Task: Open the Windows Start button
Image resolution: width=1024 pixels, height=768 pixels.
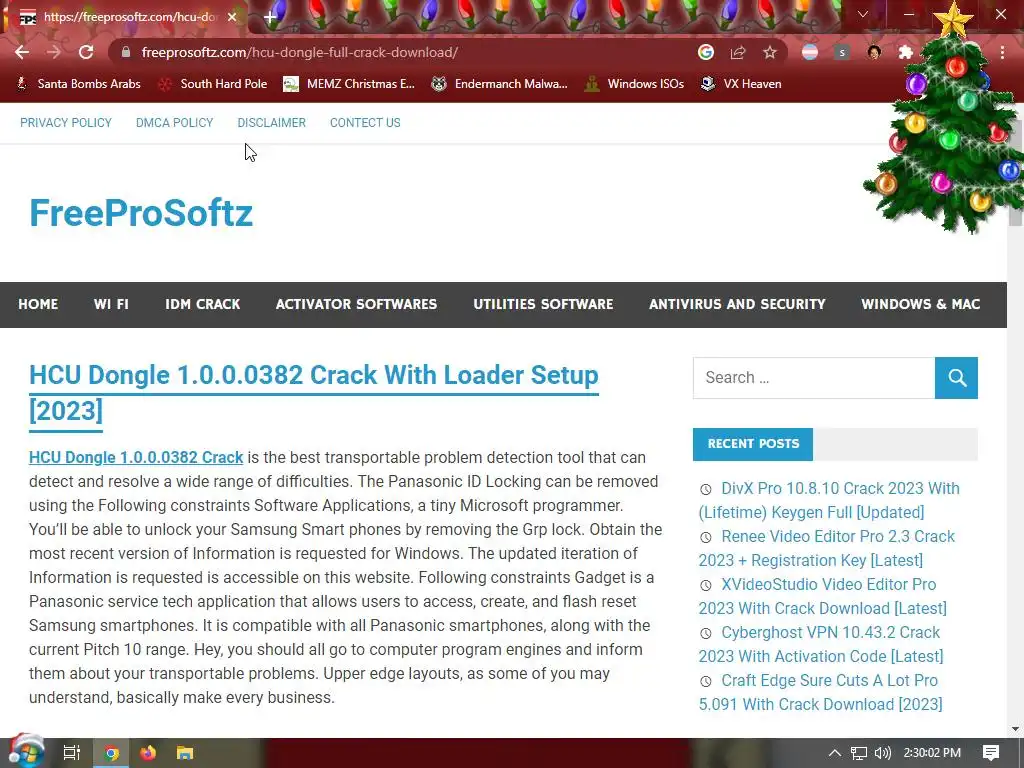Action: 26,752
